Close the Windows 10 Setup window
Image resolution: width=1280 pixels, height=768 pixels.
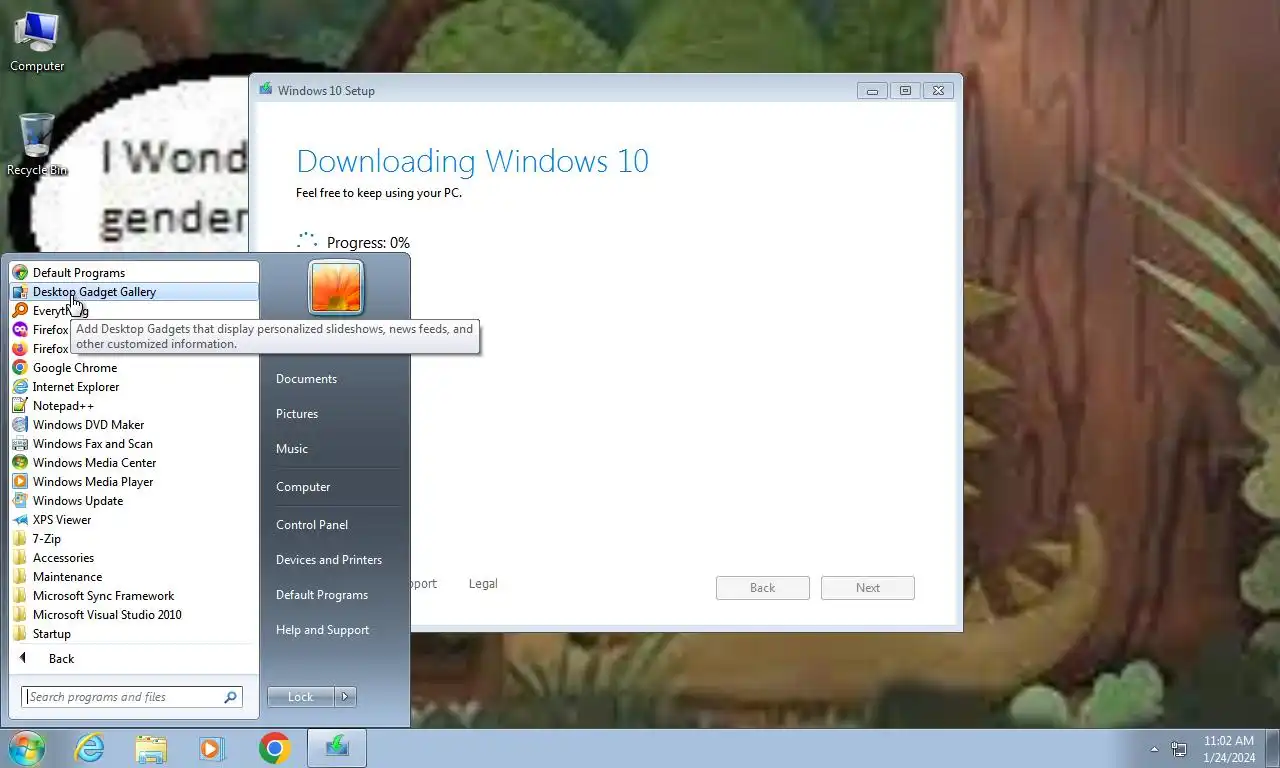pos(938,90)
